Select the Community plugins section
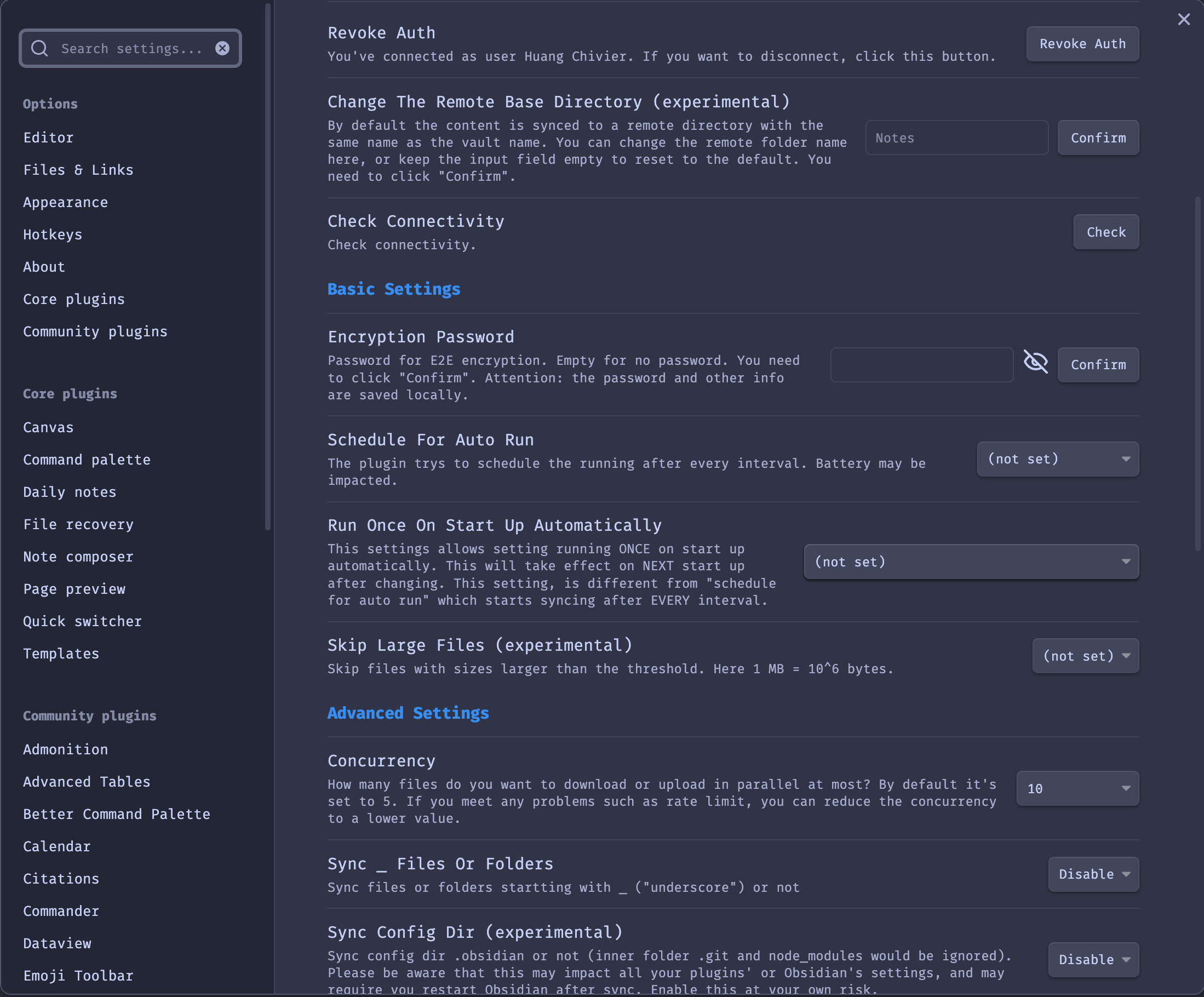The height and width of the screenshot is (997, 1204). 96,331
